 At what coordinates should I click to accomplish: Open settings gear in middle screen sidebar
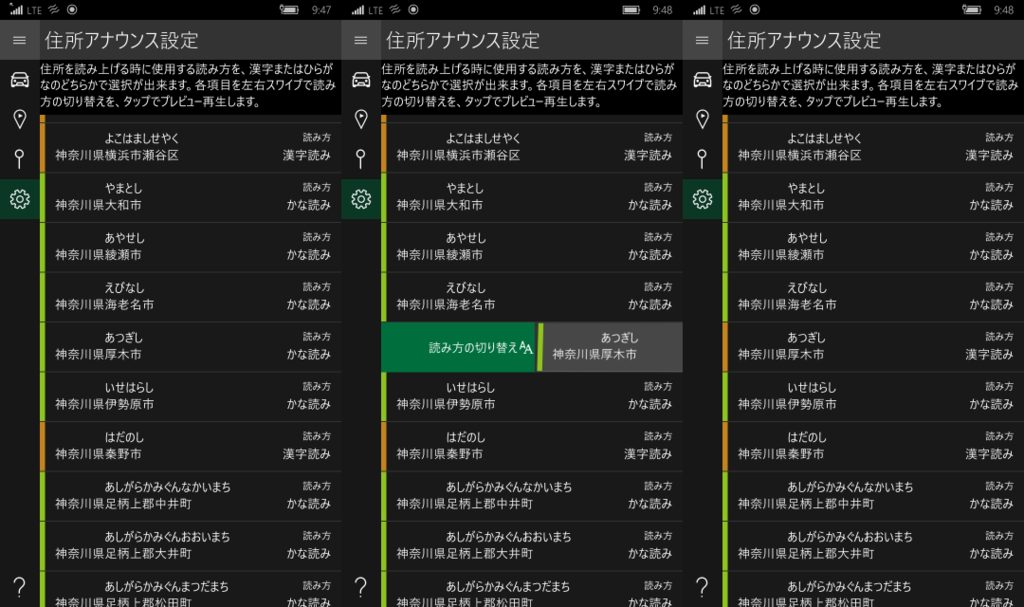point(361,199)
